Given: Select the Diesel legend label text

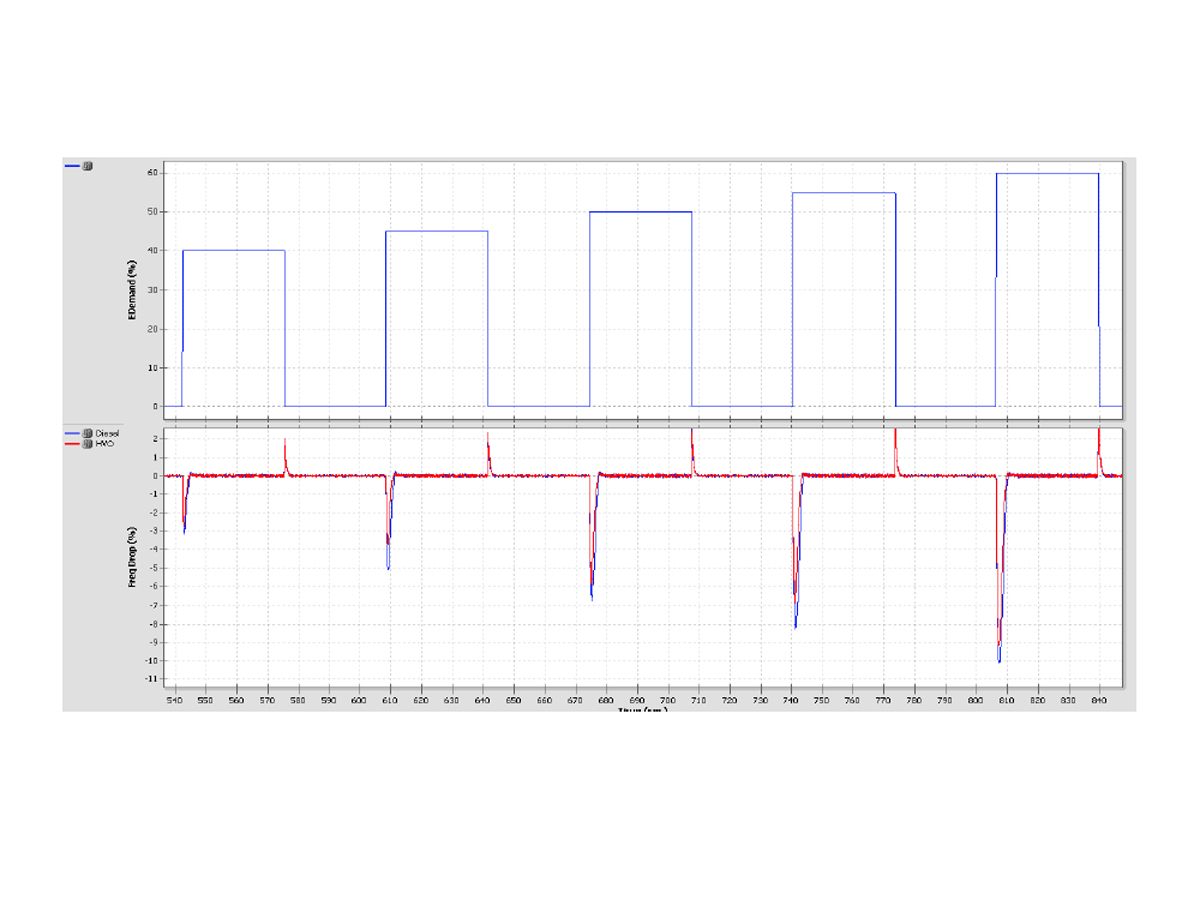Looking at the screenshot, I should pyautogui.click(x=108, y=433).
